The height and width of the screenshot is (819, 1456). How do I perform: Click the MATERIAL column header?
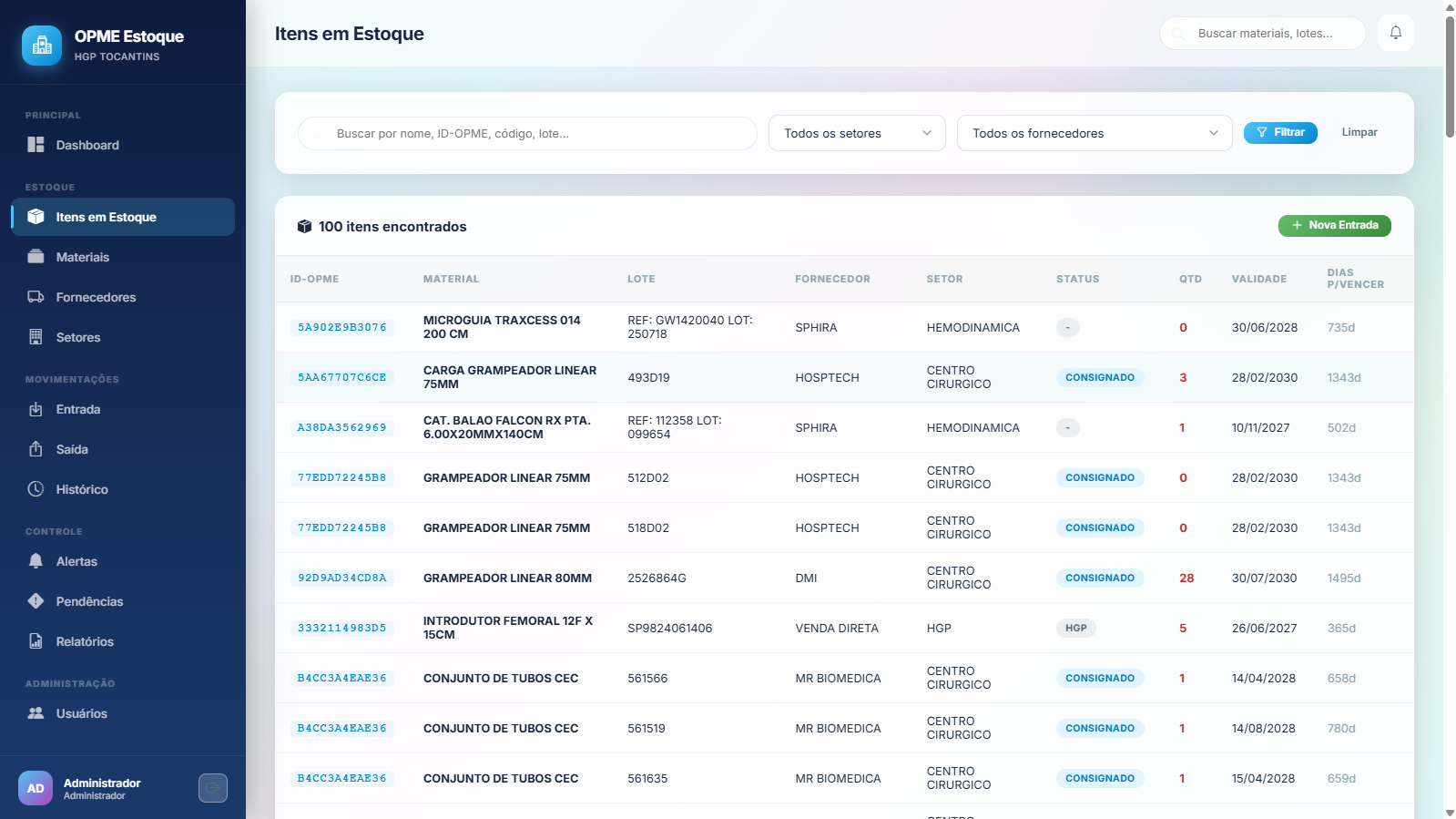[451, 279]
